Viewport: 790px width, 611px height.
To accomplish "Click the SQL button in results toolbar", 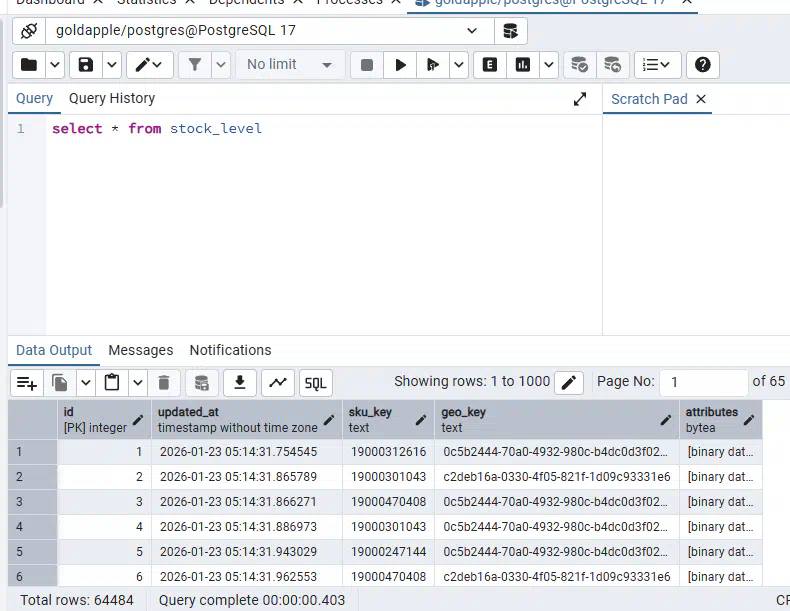I will pyautogui.click(x=315, y=382).
